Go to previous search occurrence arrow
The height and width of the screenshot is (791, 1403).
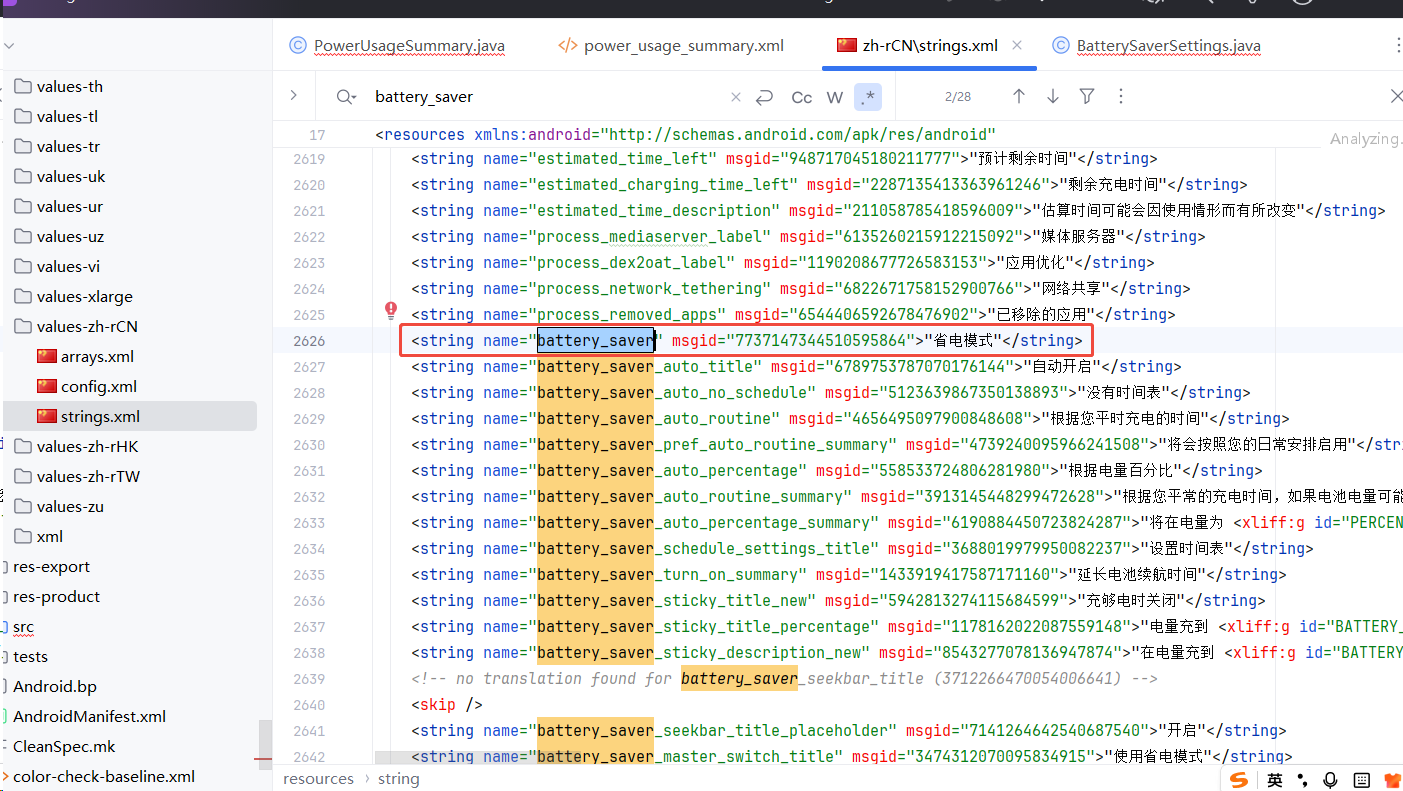click(x=1019, y=96)
